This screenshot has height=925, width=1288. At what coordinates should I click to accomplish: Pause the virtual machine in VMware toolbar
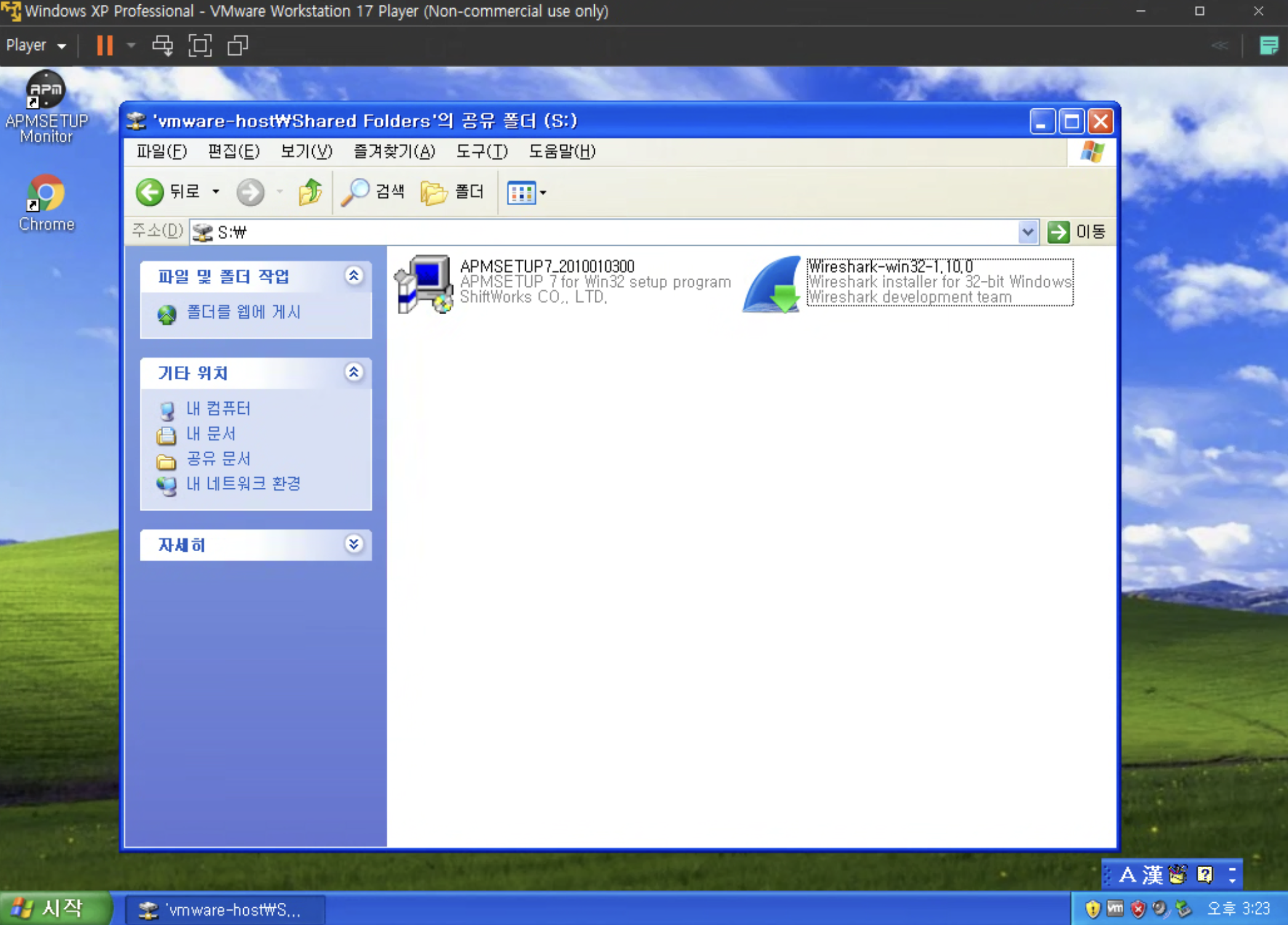pos(105,46)
